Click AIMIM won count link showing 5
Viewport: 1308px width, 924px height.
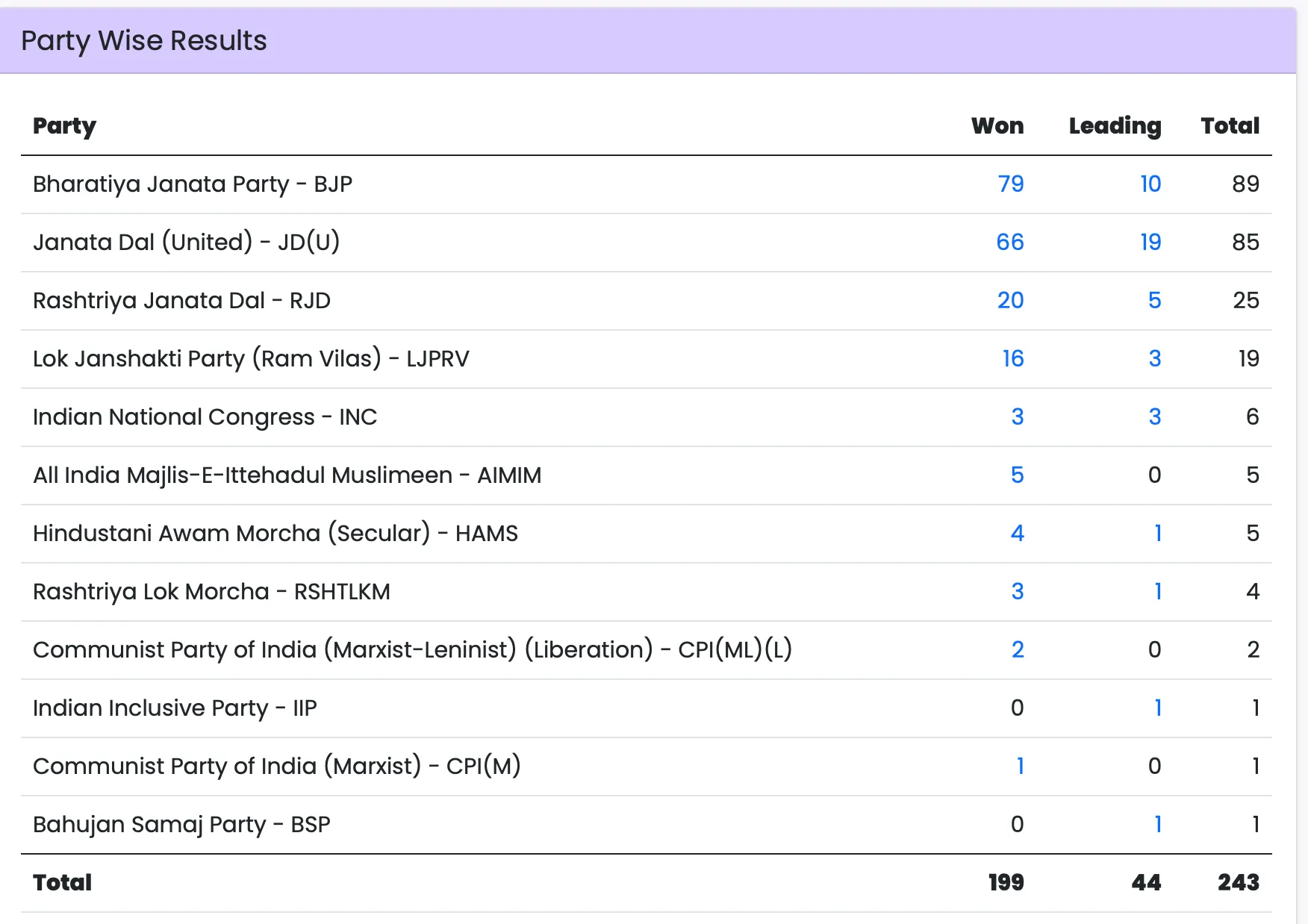[x=1017, y=475]
